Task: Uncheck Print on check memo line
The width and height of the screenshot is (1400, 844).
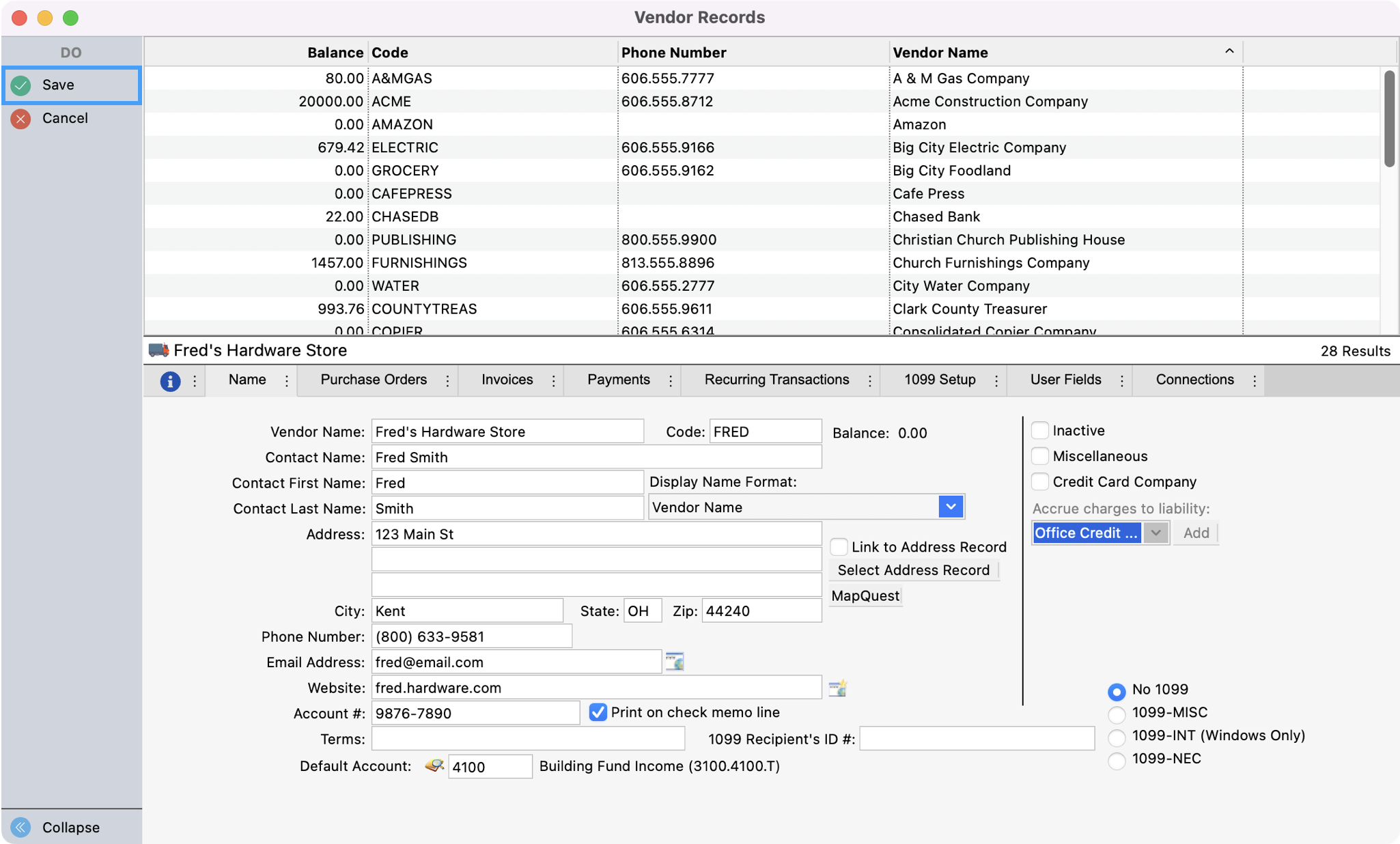Action: click(598, 712)
